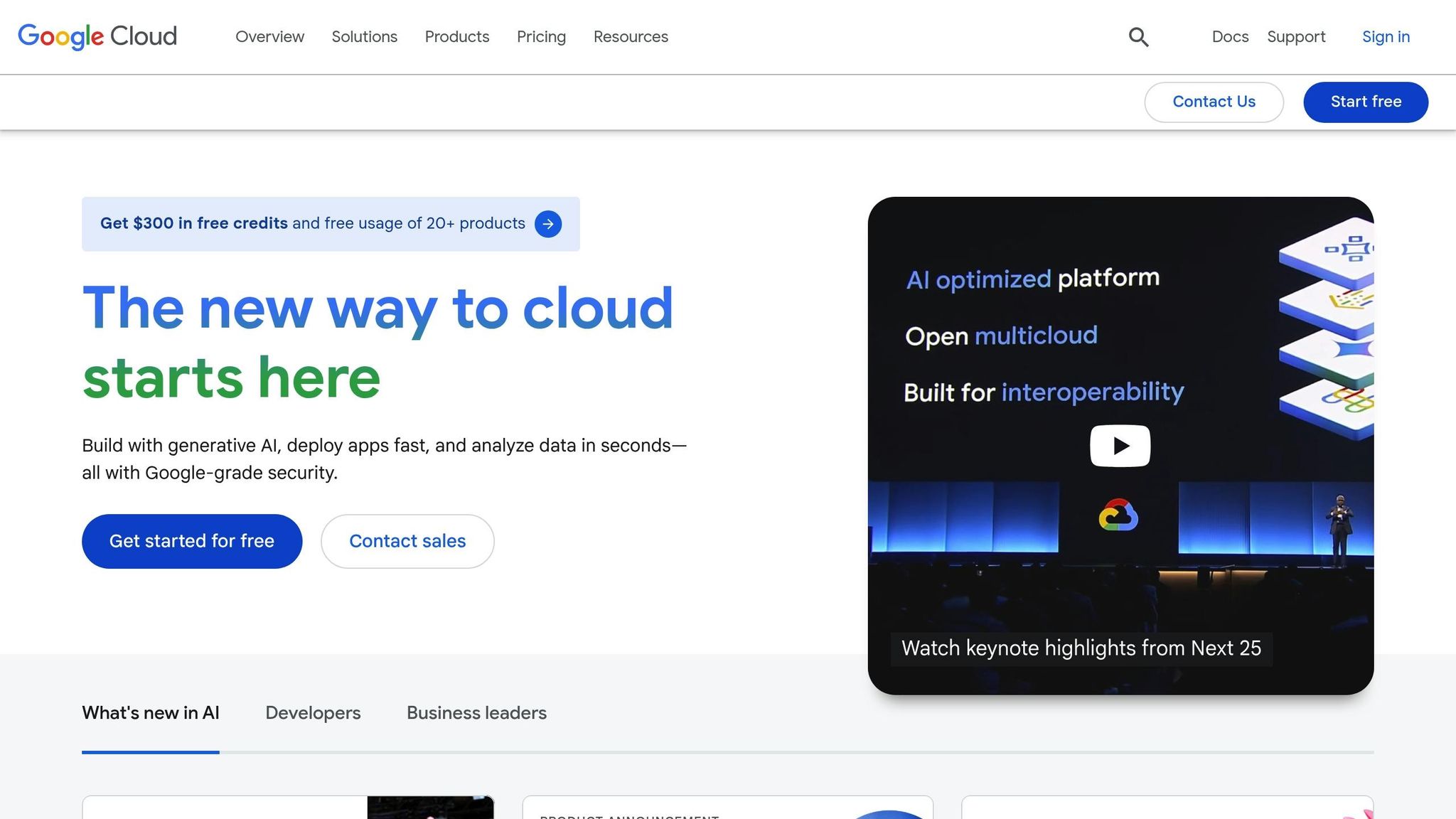Image resolution: width=1456 pixels, height=819 pixels.
Task: Click Sign in
Action: (x=1386, y=37)
